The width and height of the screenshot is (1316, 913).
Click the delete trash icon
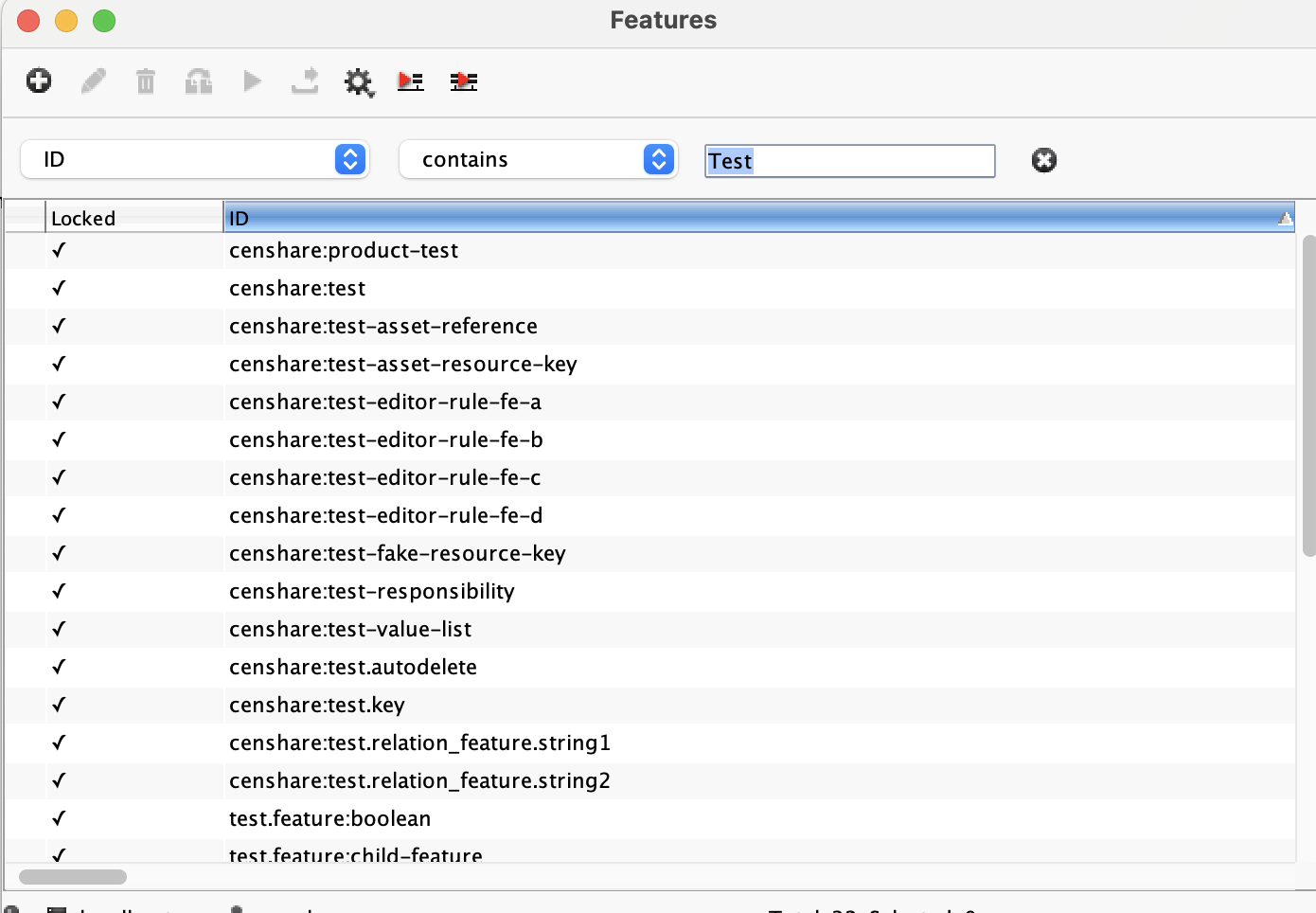[x=145, y=81]
